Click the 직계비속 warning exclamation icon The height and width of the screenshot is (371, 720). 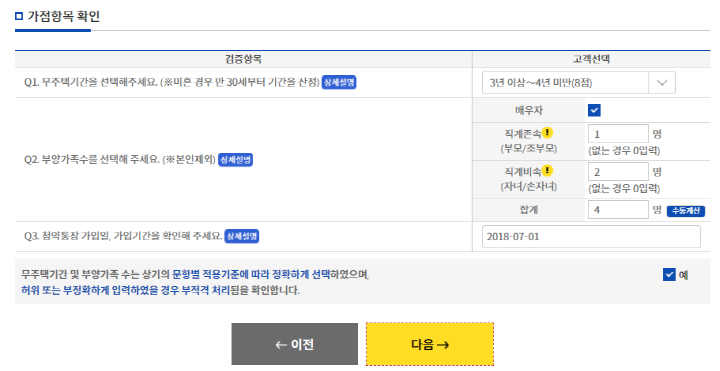click(547, 171)
